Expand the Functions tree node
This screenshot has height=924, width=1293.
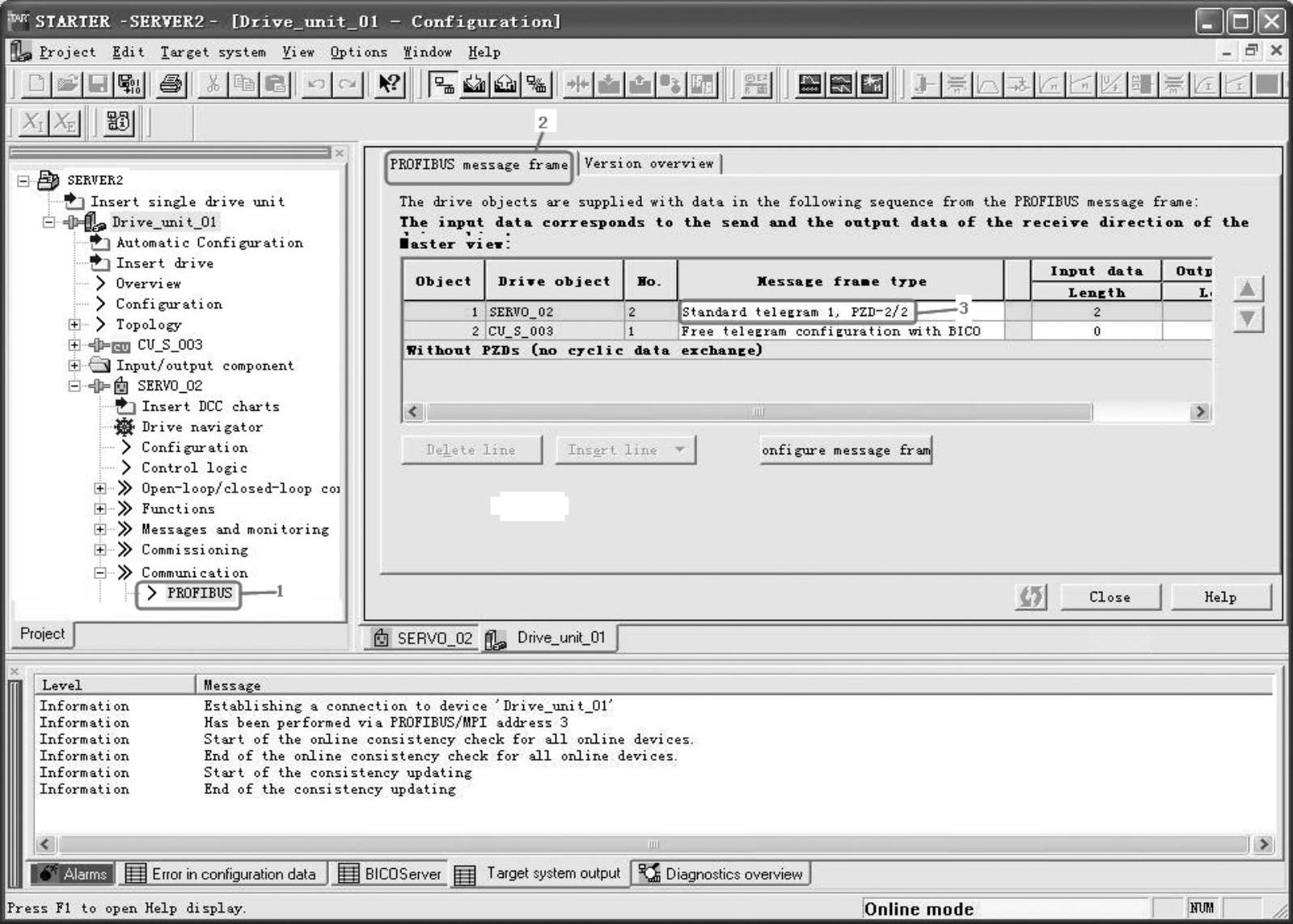tap(100, 508)
